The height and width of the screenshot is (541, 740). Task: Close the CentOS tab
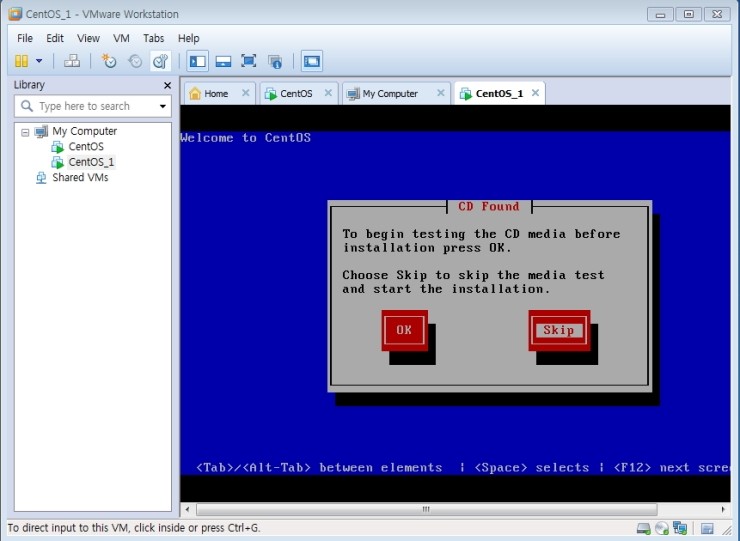click(328, 93)
